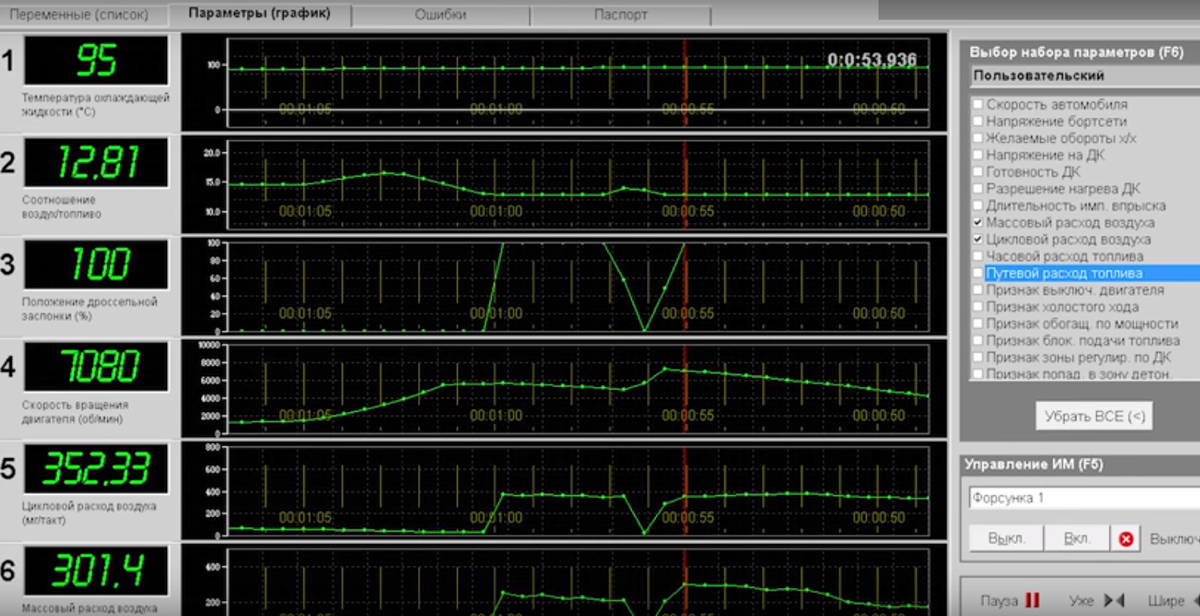Click the red time cursor on engine speed graph
Viewport: 1200px width, 616px height.
tap(685, 388)
